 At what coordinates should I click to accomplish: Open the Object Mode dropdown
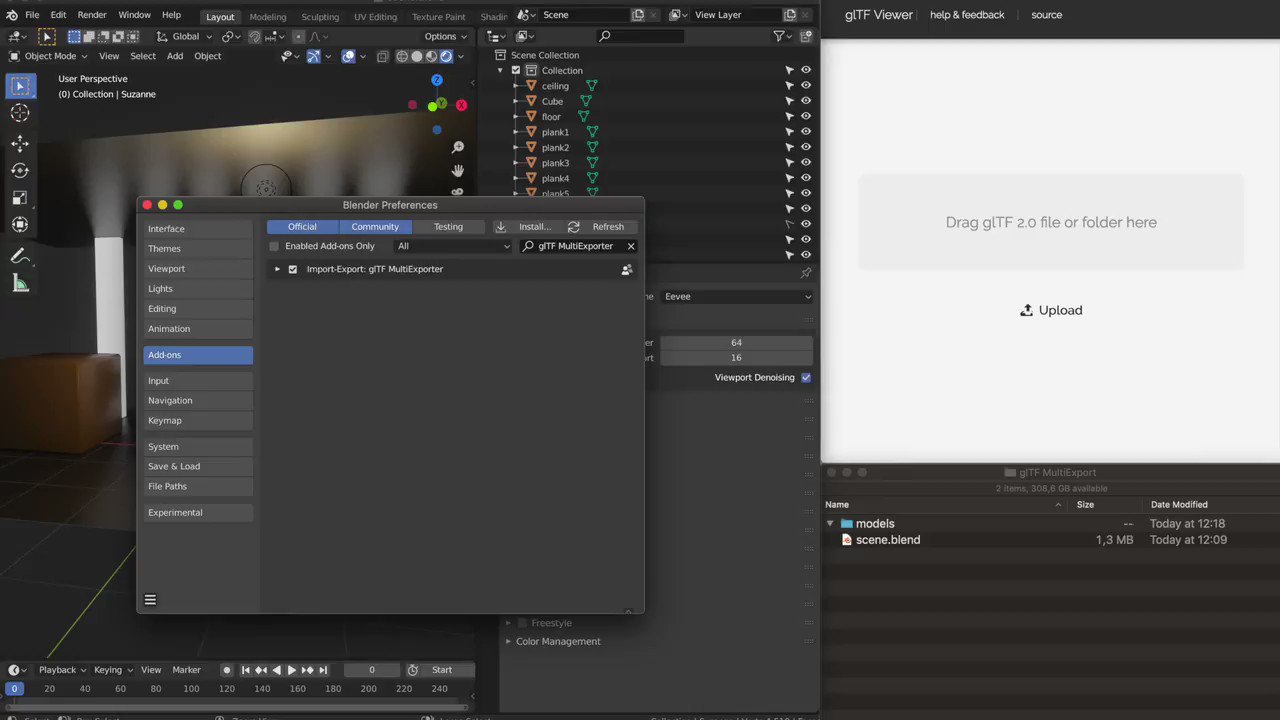(x=50, y=56)
